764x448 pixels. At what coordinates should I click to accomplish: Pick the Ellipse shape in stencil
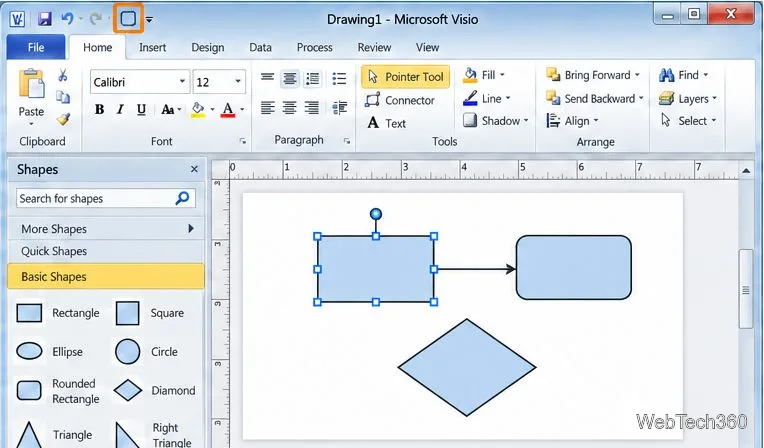coord(50,351)
